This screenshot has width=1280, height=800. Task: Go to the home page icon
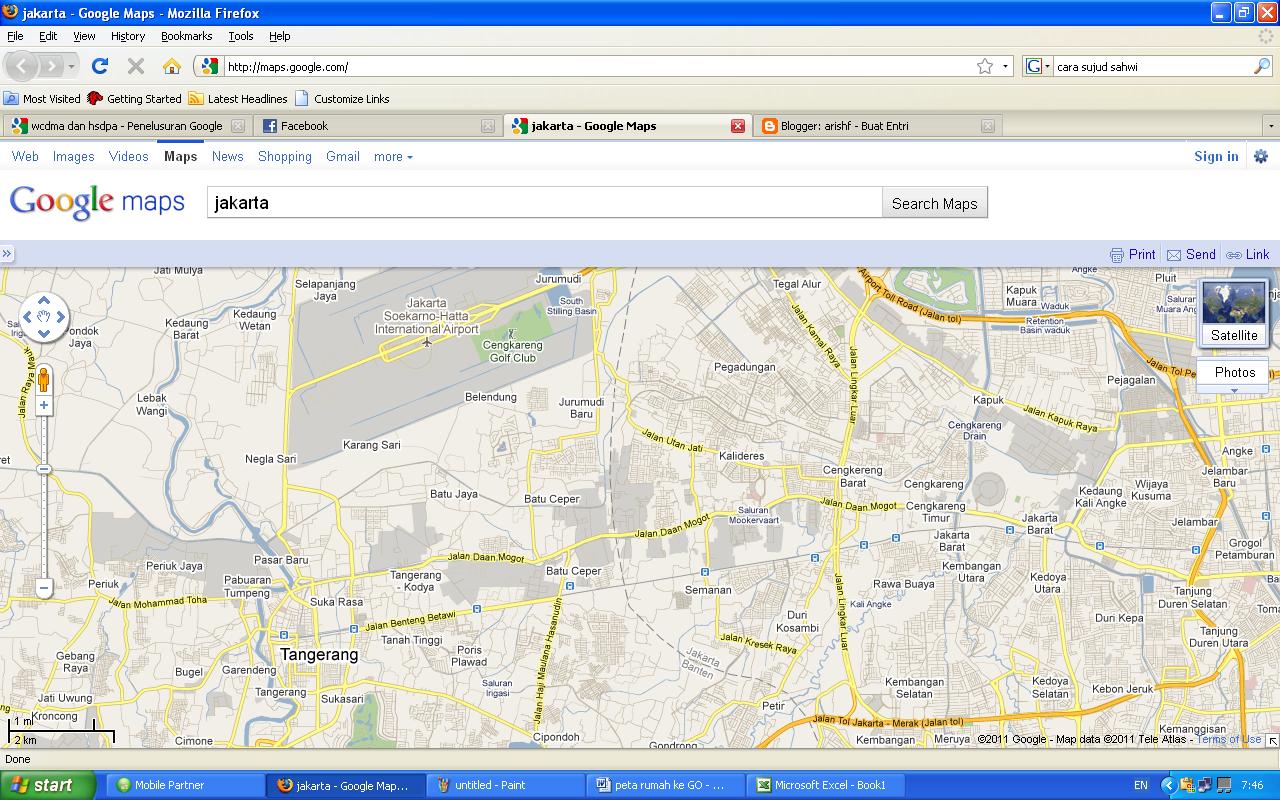point(172,66)
